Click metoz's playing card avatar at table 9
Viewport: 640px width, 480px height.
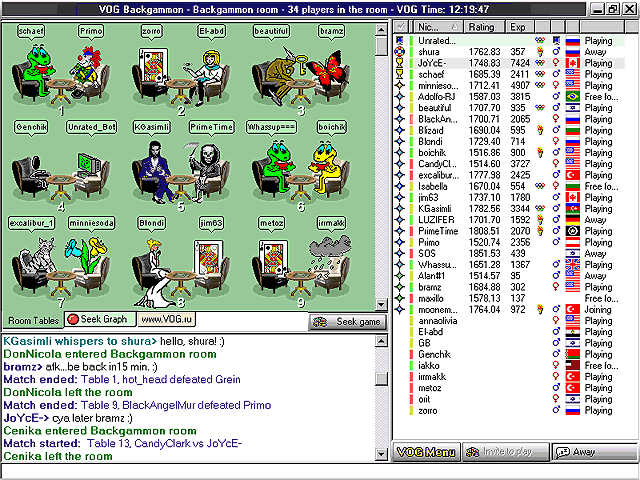273,257
